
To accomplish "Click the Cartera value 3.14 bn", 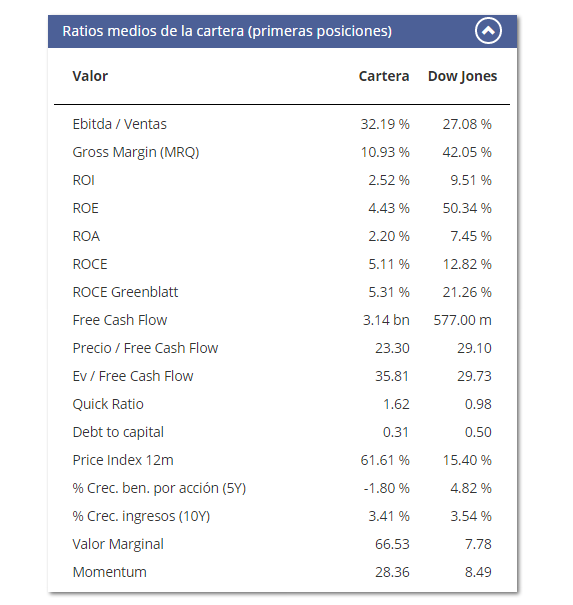I will [386, 320].
